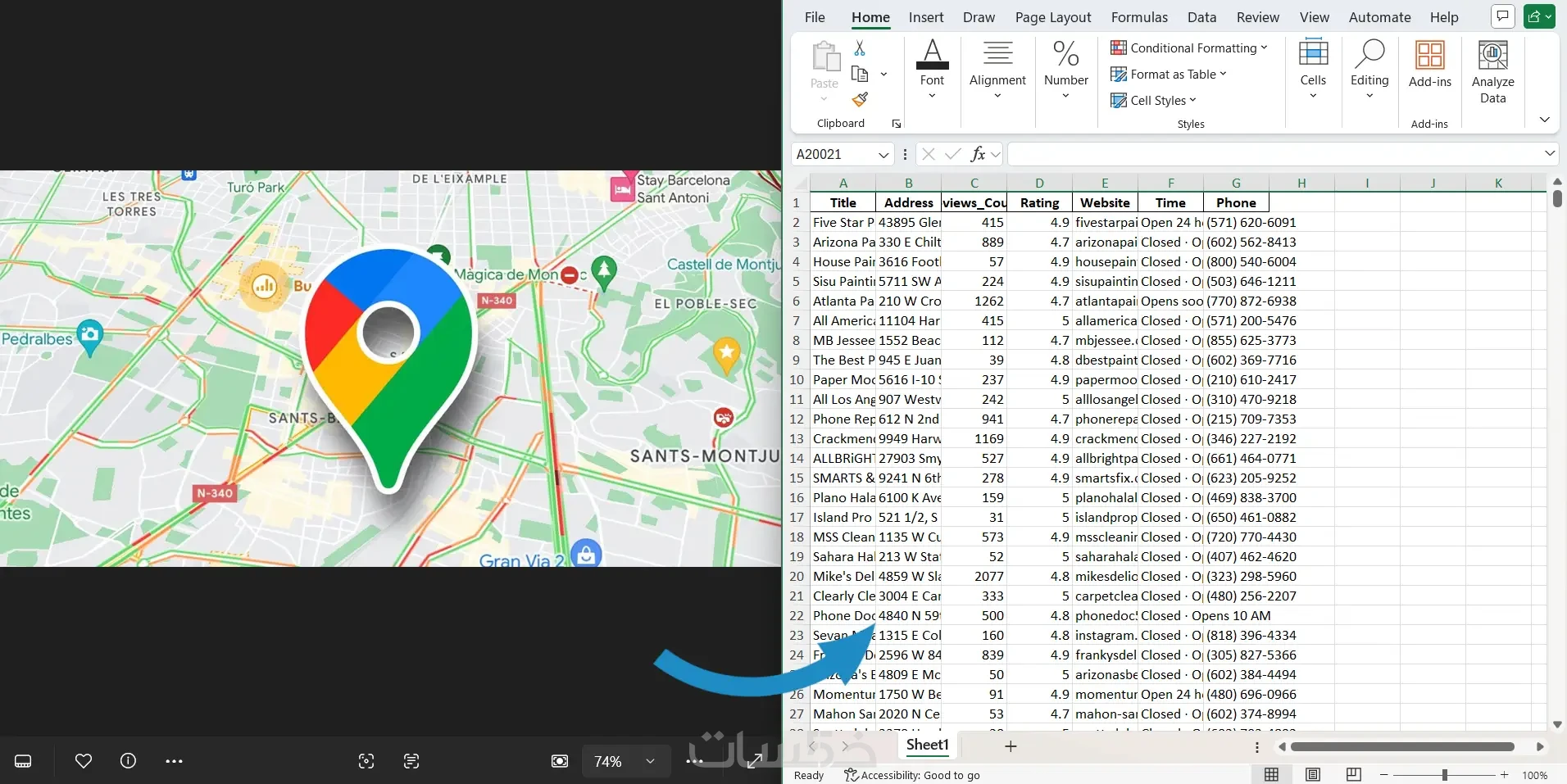
Task: Select the Rating header cell
Action: [x=1039, y=203]
